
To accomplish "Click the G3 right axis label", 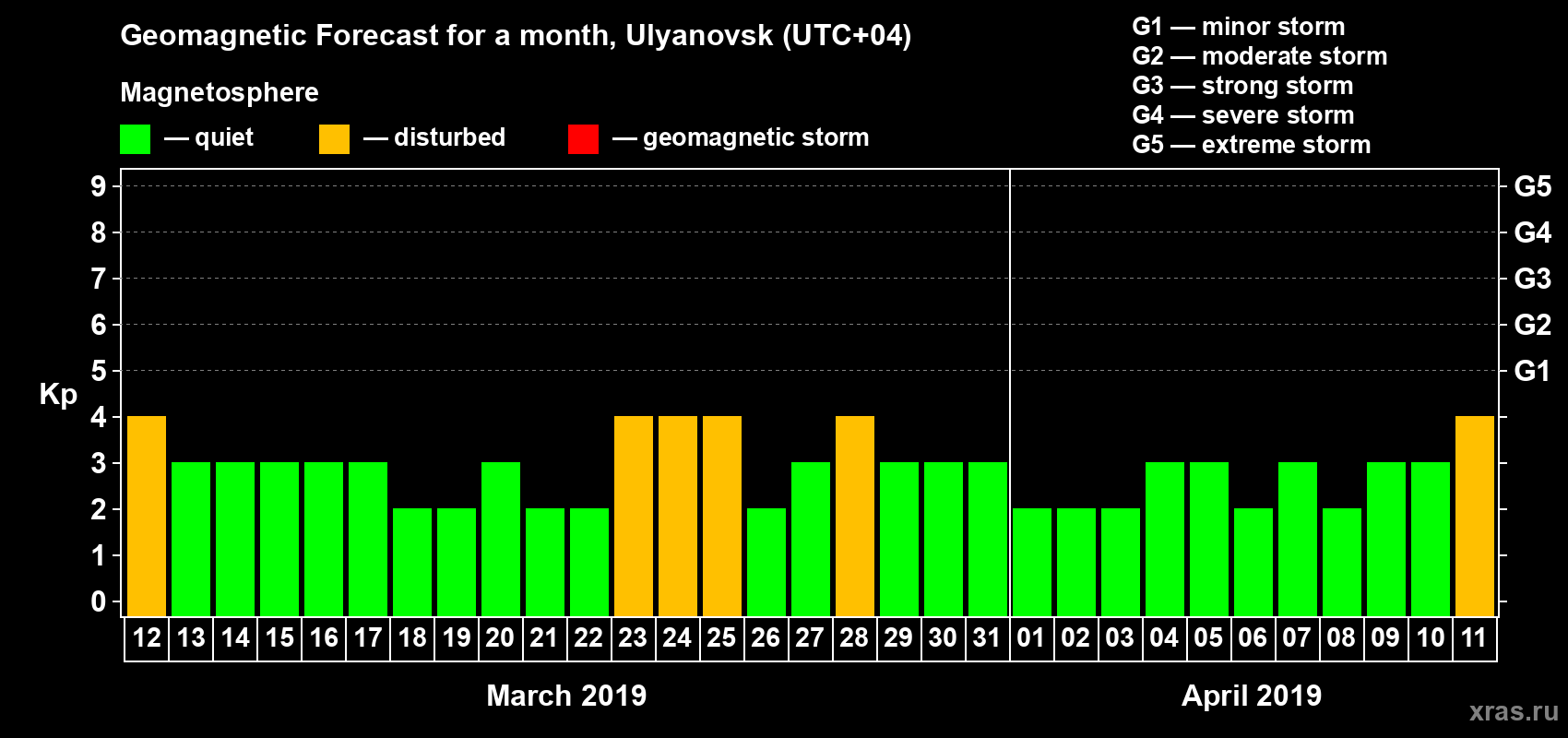I will coord(1533,279).
